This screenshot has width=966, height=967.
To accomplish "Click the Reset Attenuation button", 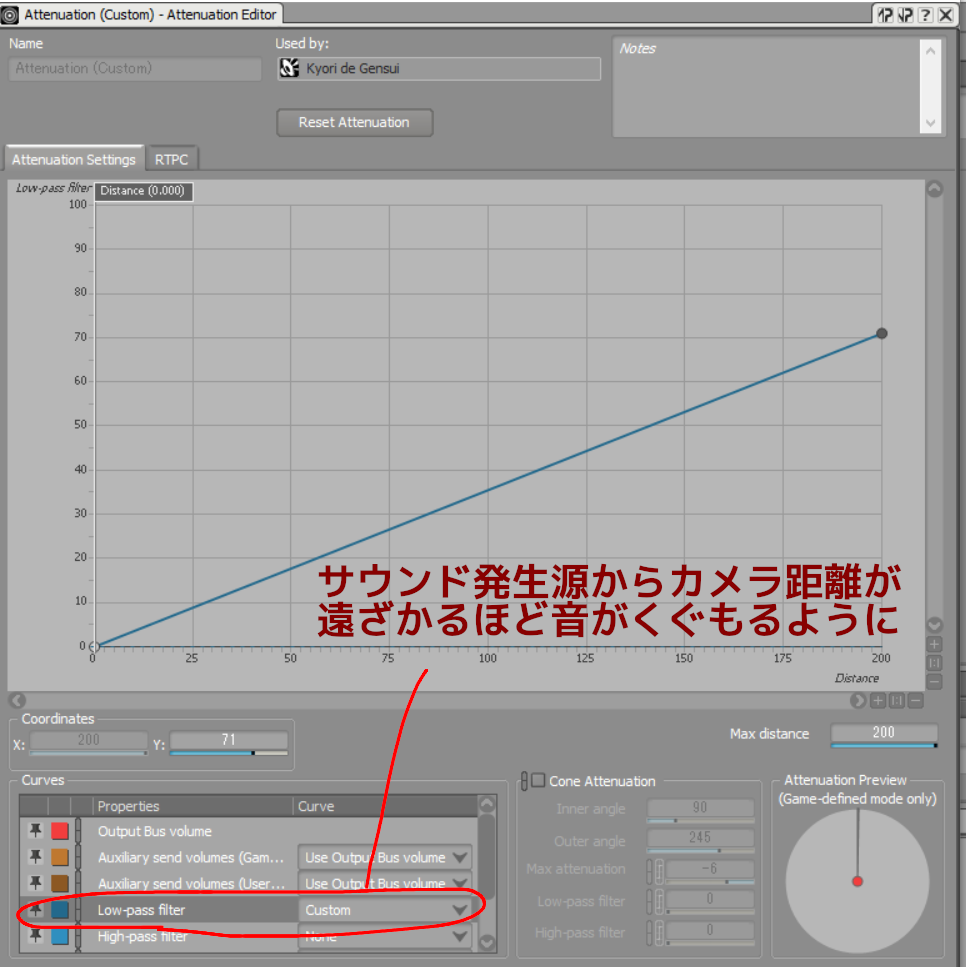I will [354, 122].
